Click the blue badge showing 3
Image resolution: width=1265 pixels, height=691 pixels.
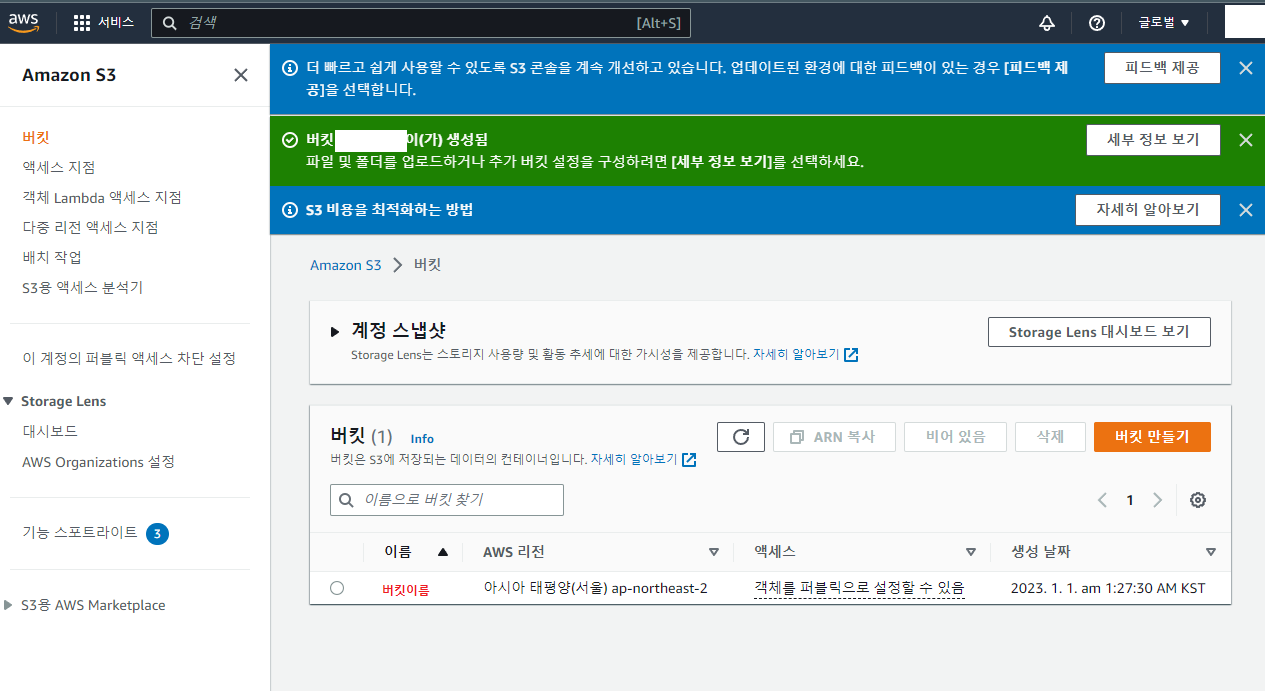157,534
